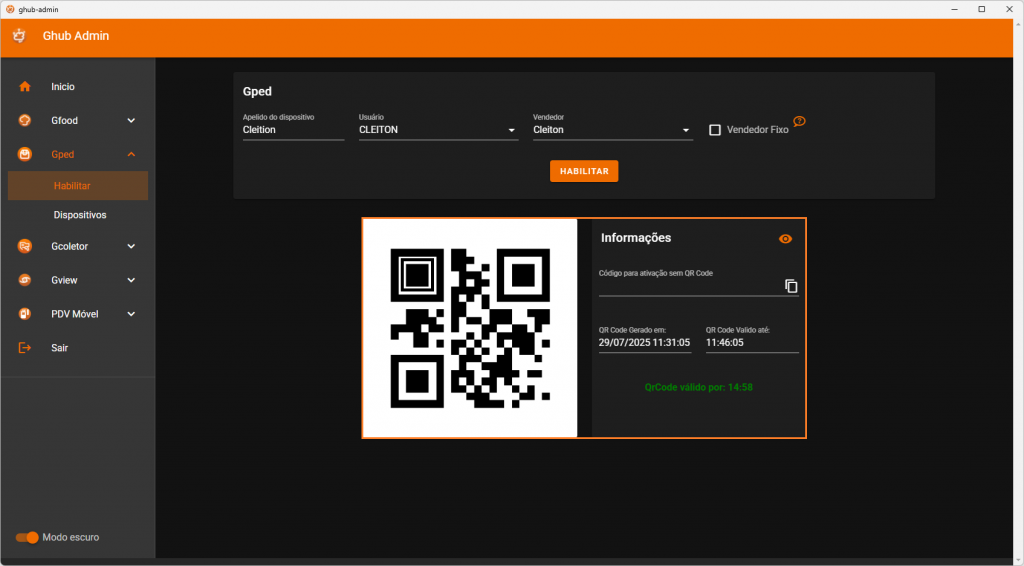The image size is (1024, 566).
Task: Click the QR Code Gerado em field
Action: 645,343
